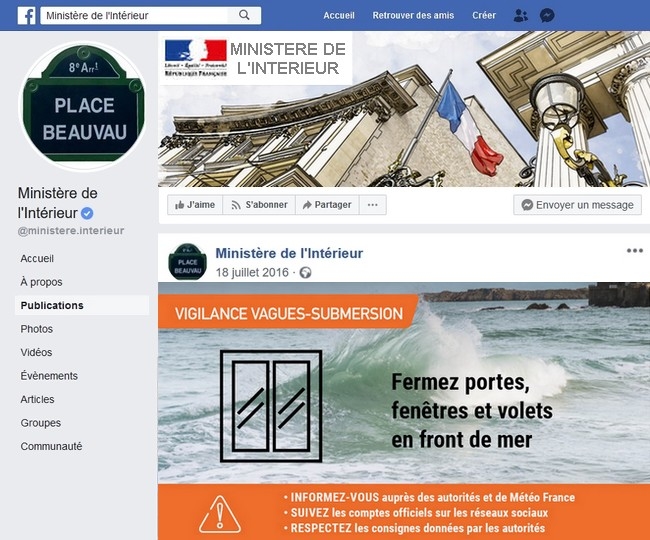The image size is (650, 540).
Task: Click the Partager share button
Action: 327,205
